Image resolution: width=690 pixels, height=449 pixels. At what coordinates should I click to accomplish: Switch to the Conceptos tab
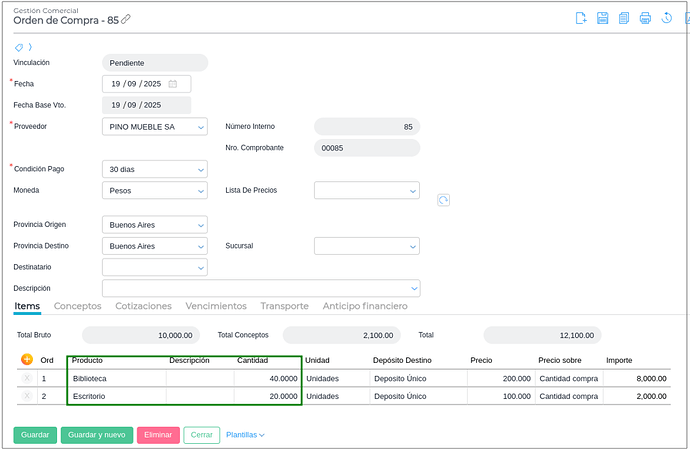coord(77,306)
